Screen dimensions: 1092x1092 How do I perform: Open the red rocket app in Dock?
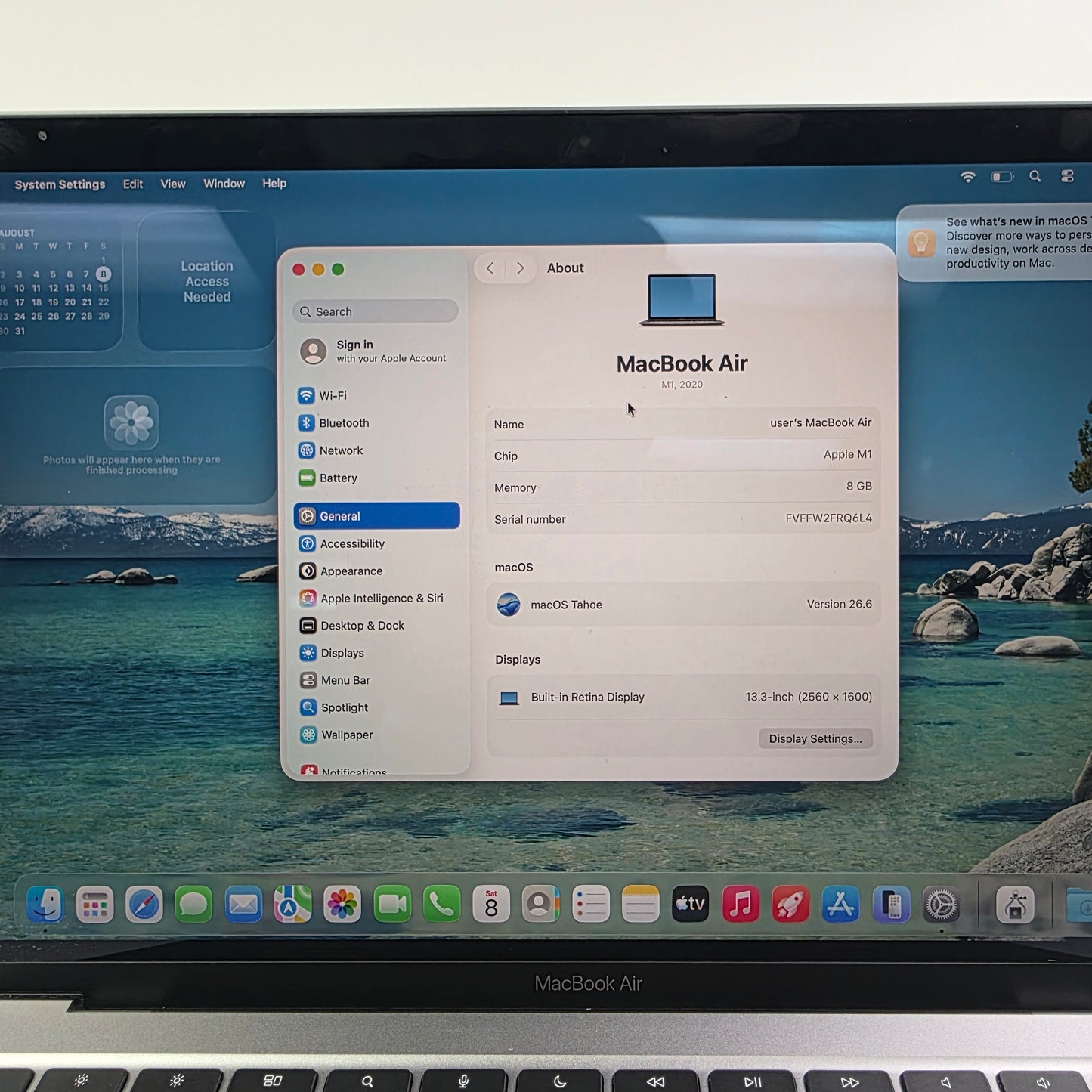(790, 905)
